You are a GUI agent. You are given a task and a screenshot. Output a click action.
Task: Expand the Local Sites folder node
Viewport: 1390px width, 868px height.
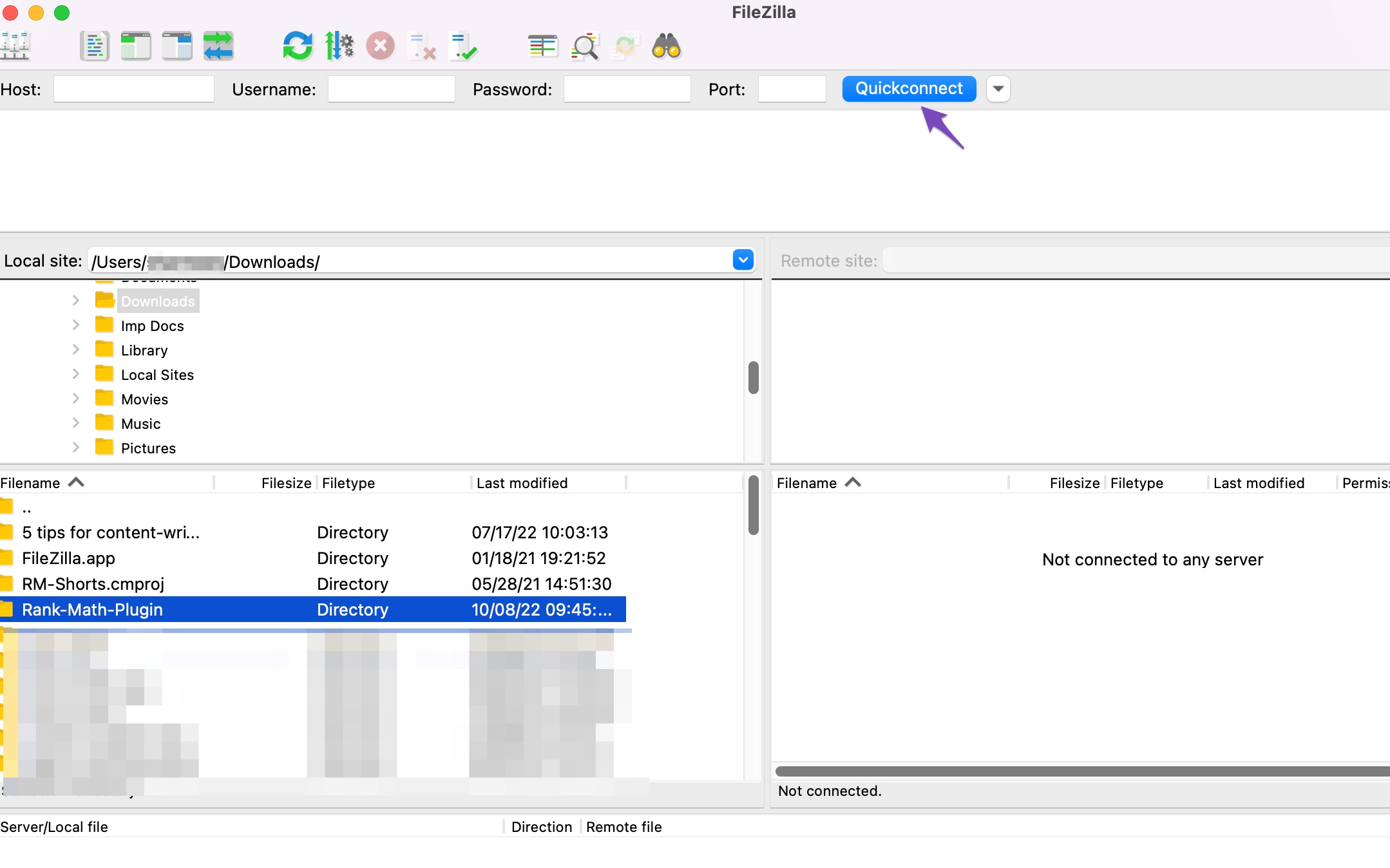[x=76, y=374]
